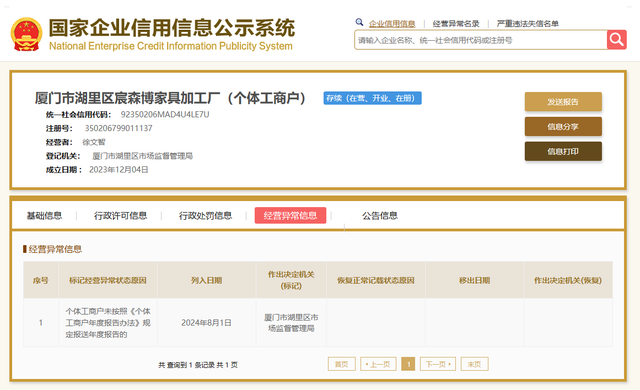Focus the enterprise name search field
This screenshot has width=640, height=390.
[481, 40]
